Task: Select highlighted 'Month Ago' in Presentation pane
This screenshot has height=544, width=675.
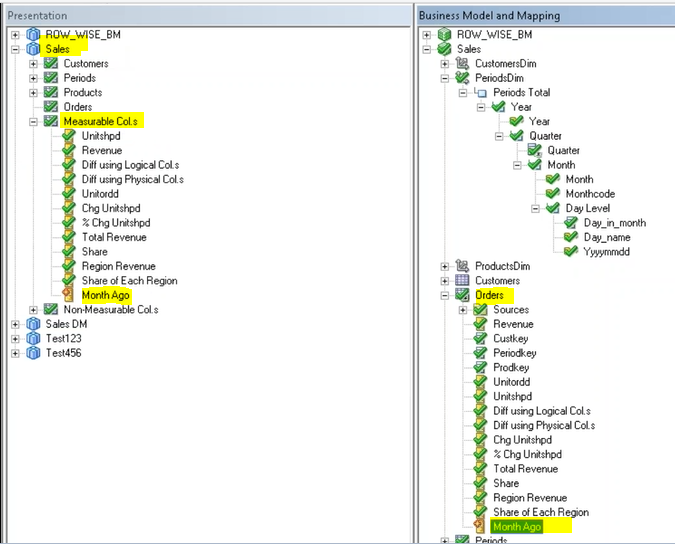Action: pos(105,295)
